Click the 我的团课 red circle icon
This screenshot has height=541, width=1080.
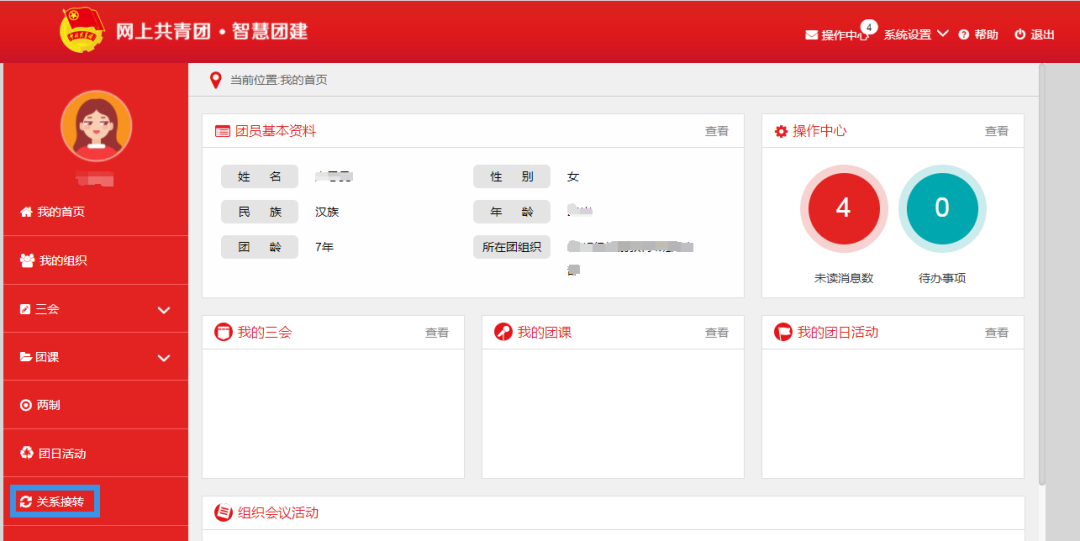point(504,333)
